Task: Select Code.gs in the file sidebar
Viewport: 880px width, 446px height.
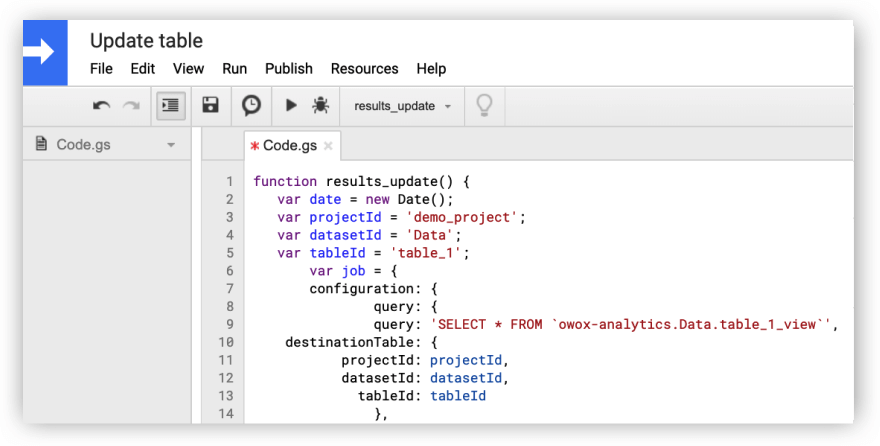Action: (x=83, y=144)
